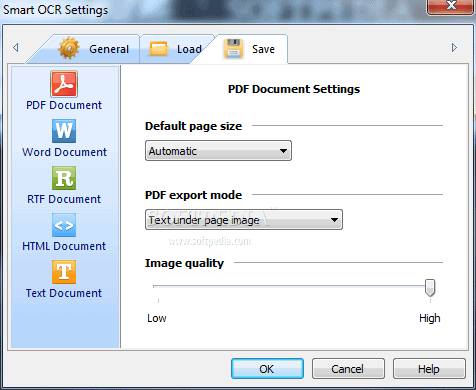The image size is (476, 390).
Task: Open the Default page size dropdown
Action: point(218,151)
